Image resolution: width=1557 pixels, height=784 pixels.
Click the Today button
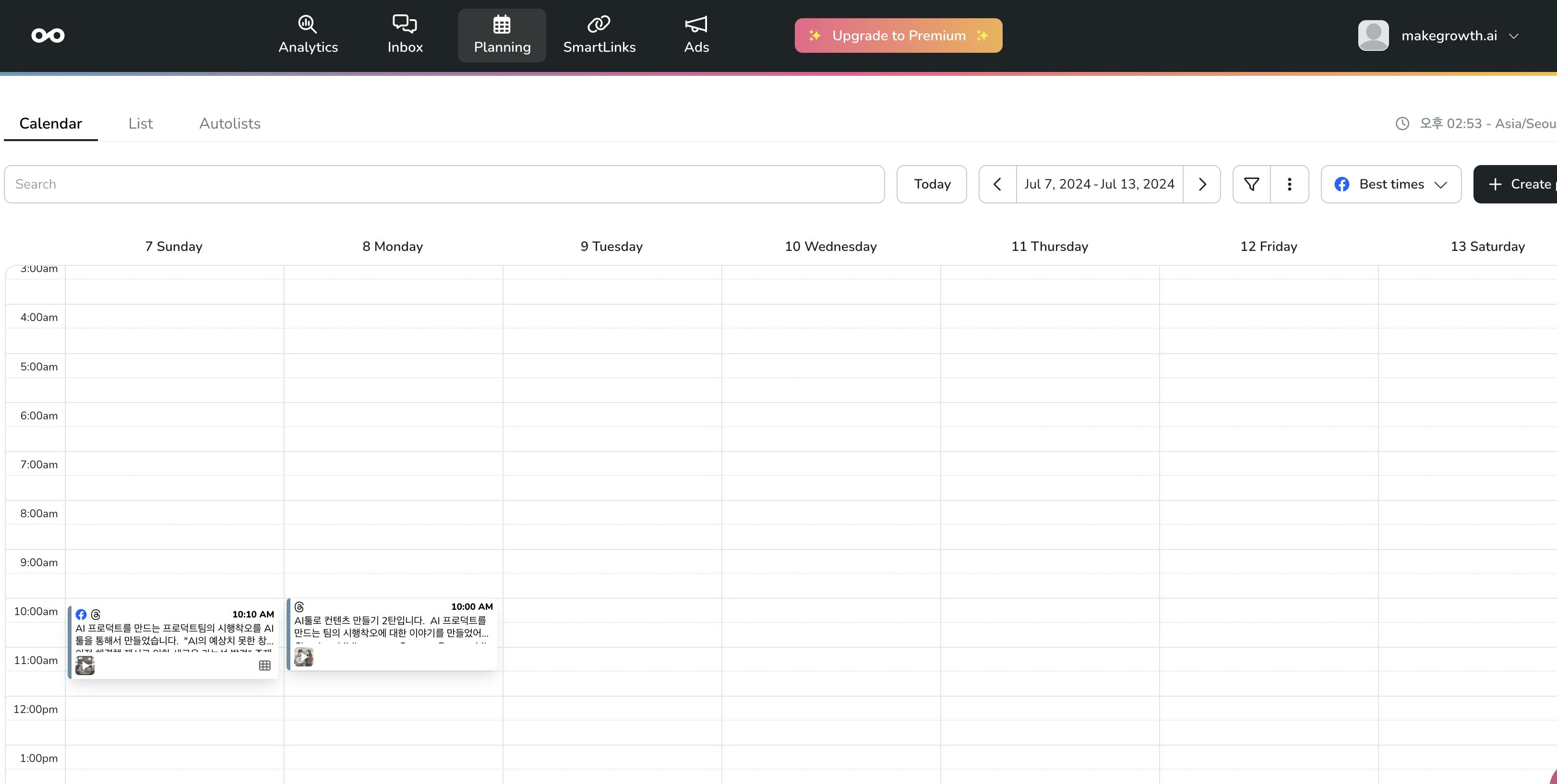932,184
